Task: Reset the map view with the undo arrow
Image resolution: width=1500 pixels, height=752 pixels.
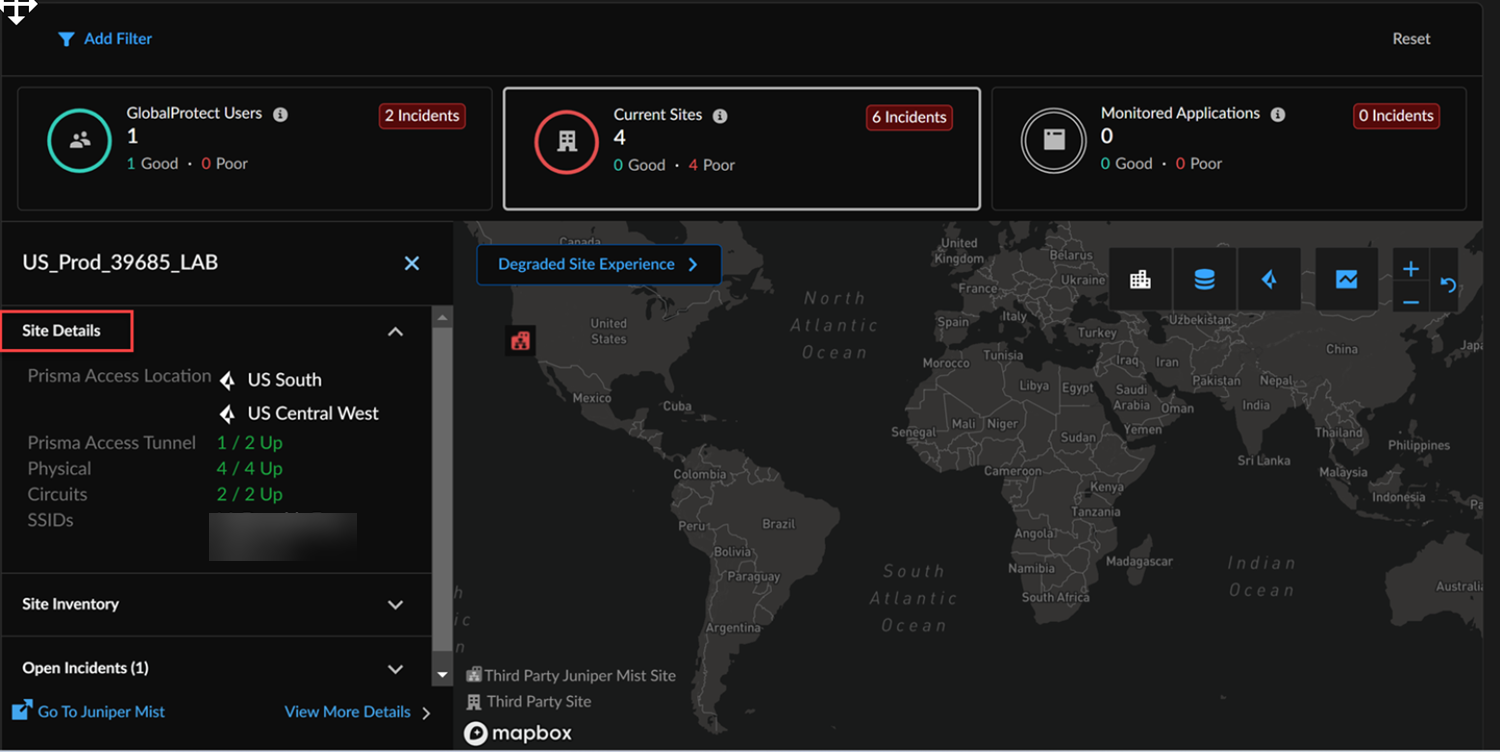Action: click(x=1448, y=285)
